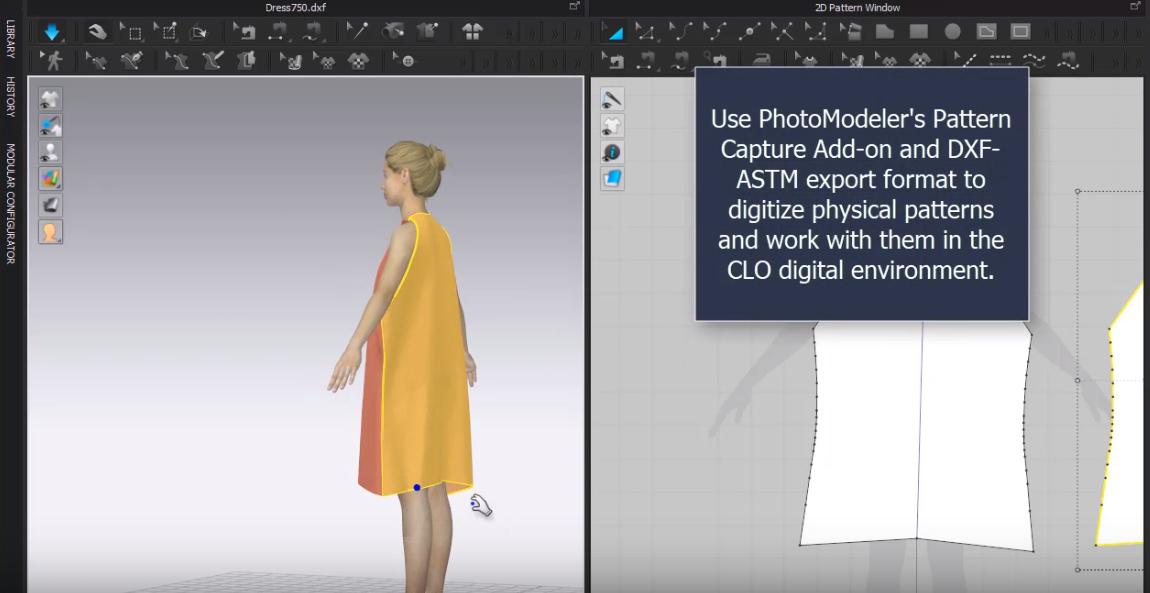Viewport: 1150px width, 593px height.
Task: Select the Steam iron tool in 2D toolbar
Action: pyautogui.click(x=761, y=60)
